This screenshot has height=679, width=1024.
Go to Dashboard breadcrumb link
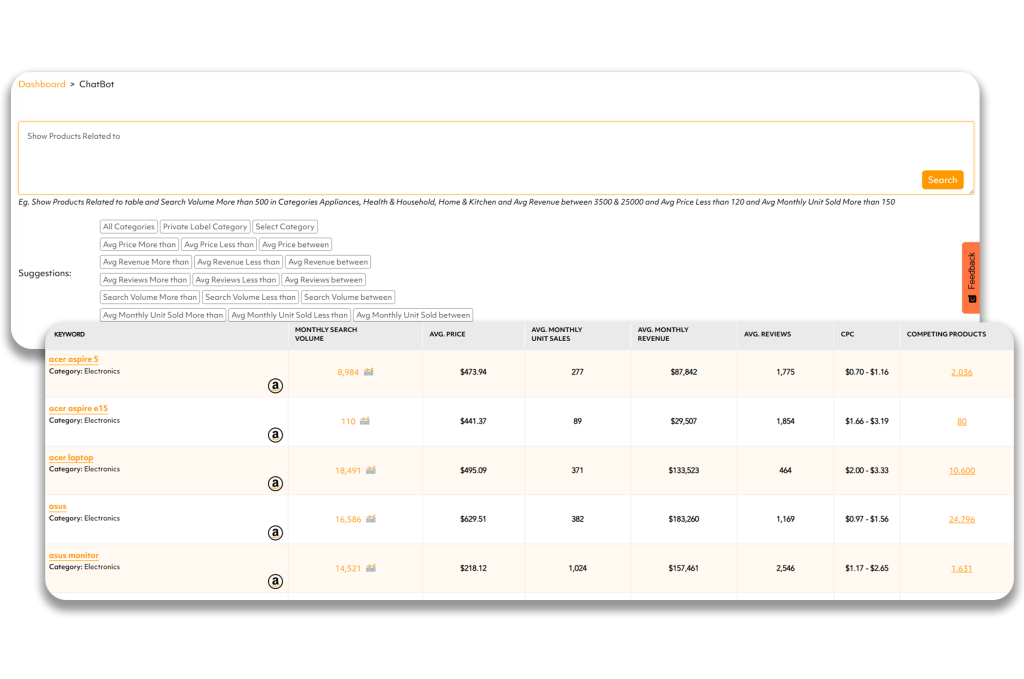[42, 84]
